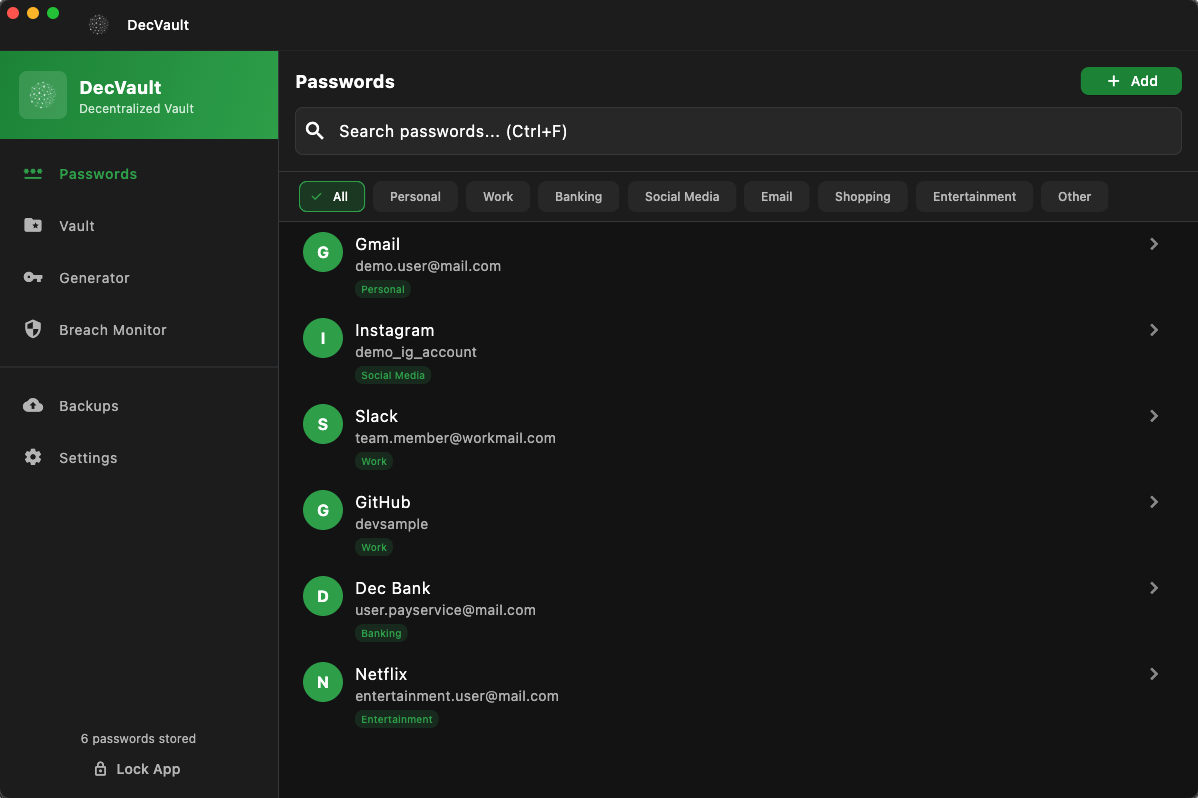Screen dimensions: 1198x798
Task: Click inside the password search field
Action: pos(700,130)
